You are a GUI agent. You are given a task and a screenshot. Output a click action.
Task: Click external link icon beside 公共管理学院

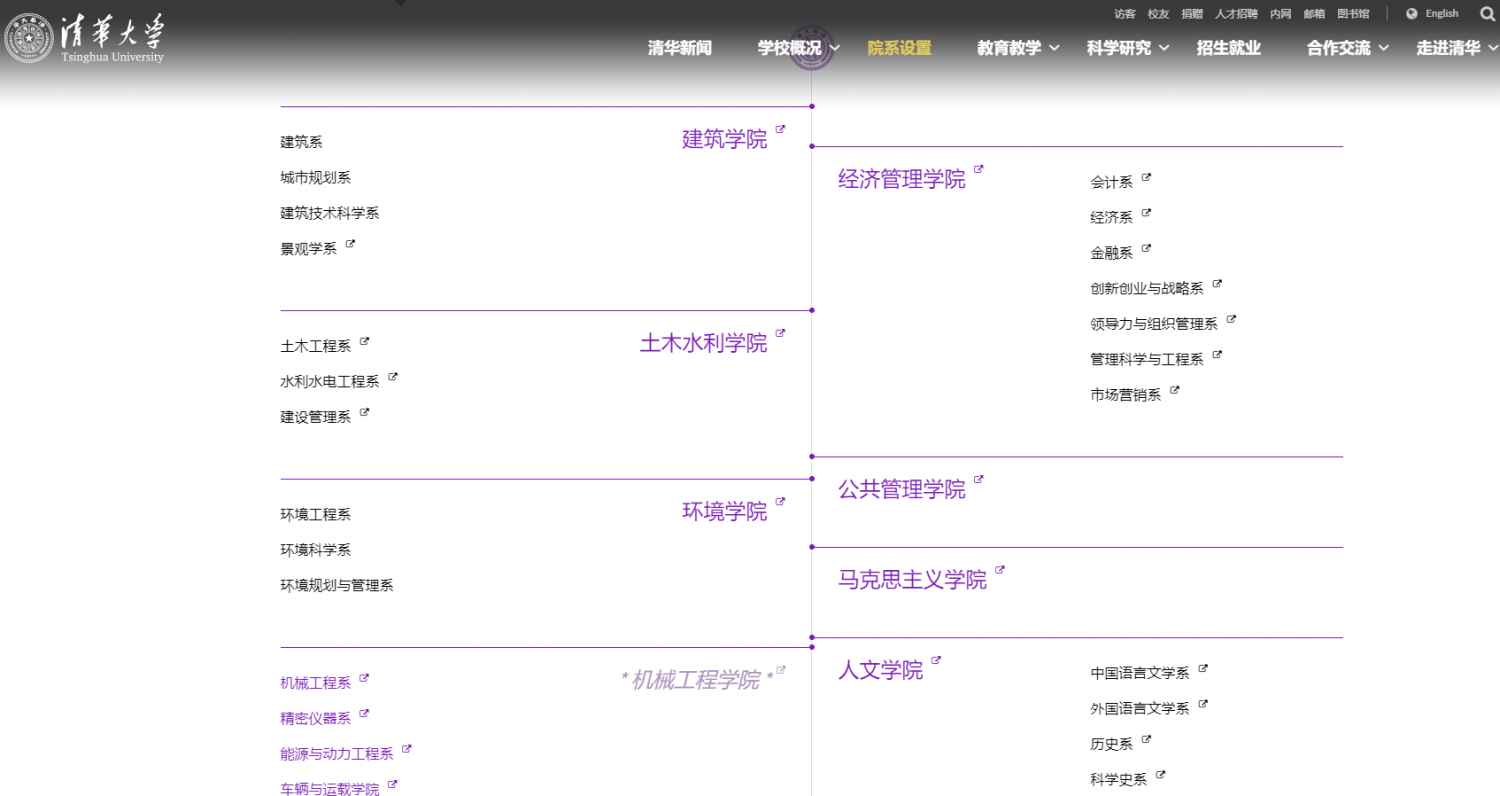pyautogui.click(x=979, y=479)
